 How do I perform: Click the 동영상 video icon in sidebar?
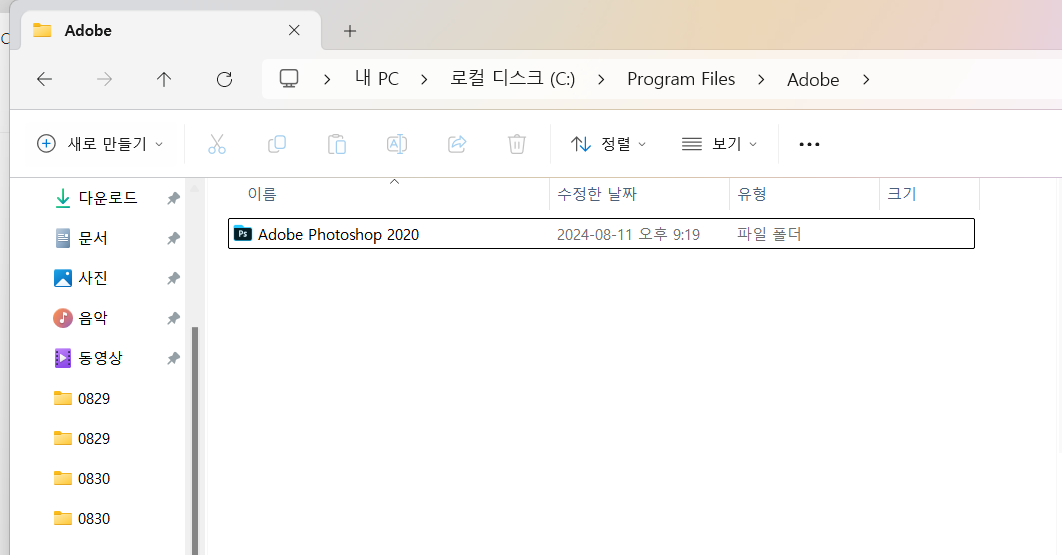click(x=62, y=358)
